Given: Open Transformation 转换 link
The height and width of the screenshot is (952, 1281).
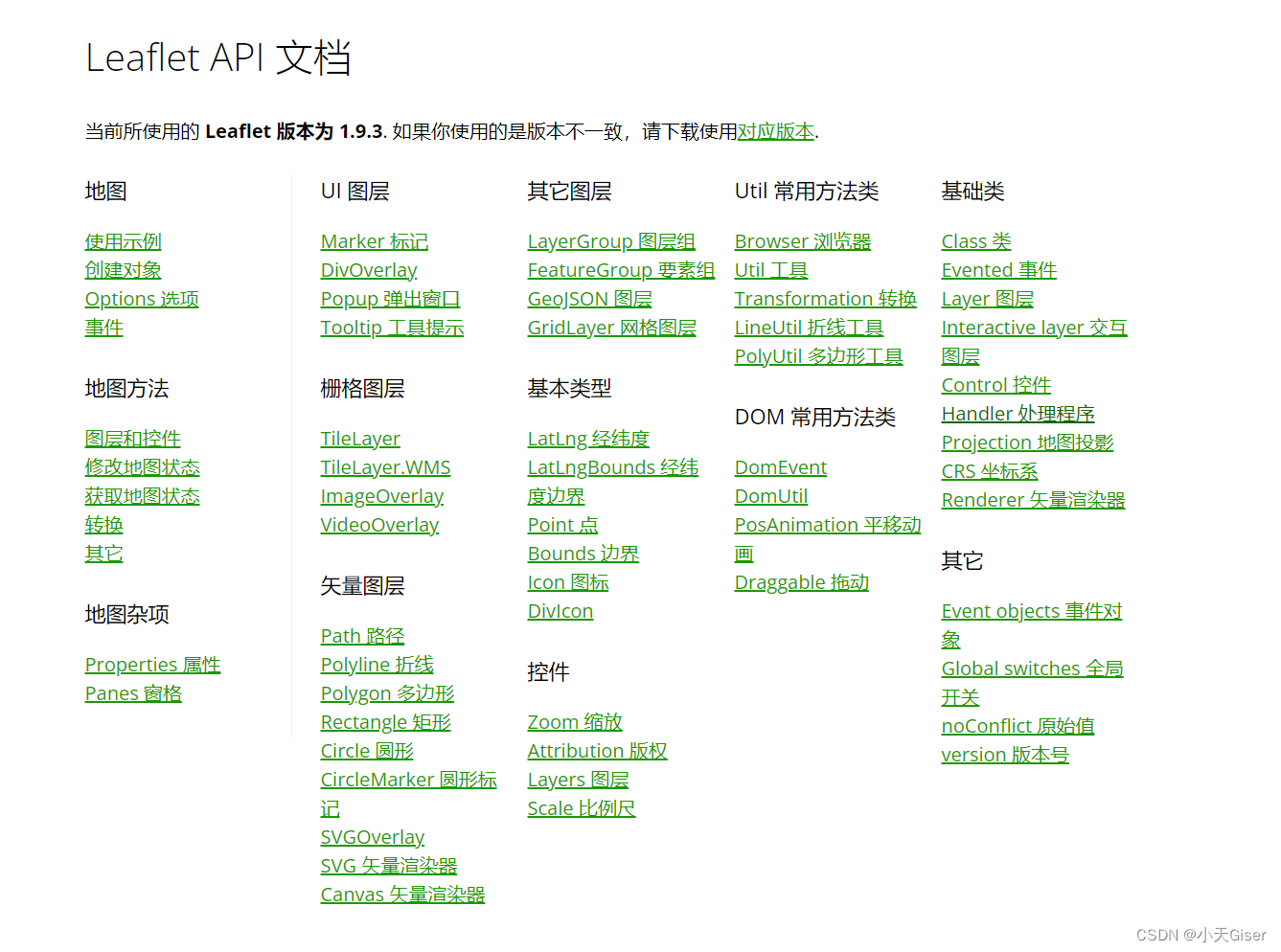Looking at the screenshot, I should point(825,299).
